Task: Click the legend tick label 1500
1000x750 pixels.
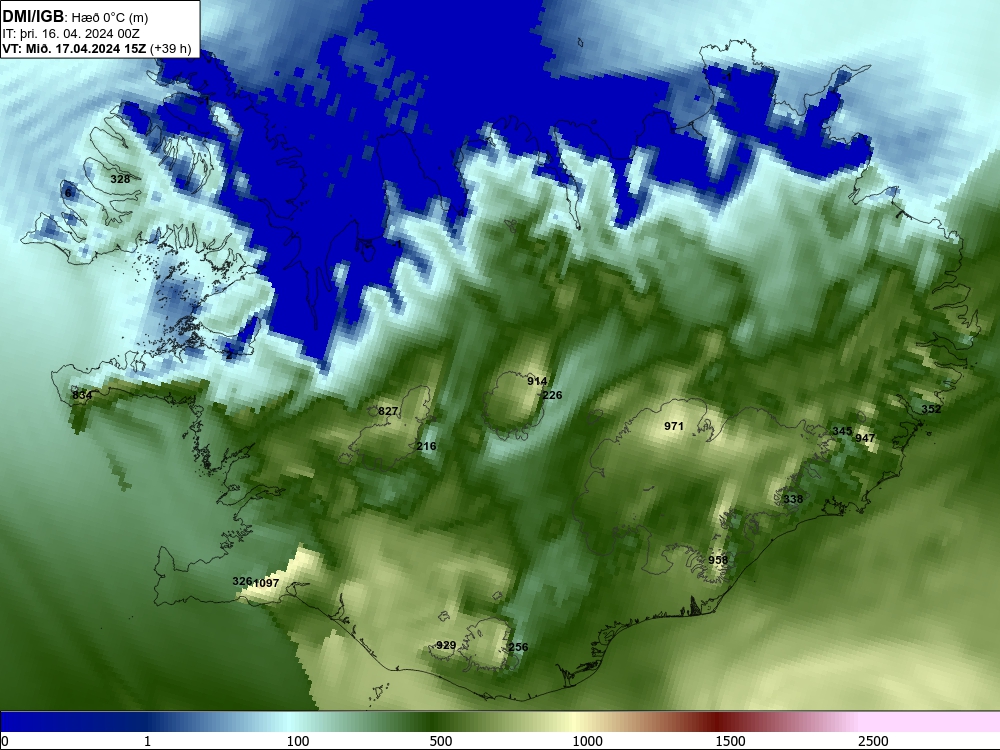Action: tap(730, 741)
